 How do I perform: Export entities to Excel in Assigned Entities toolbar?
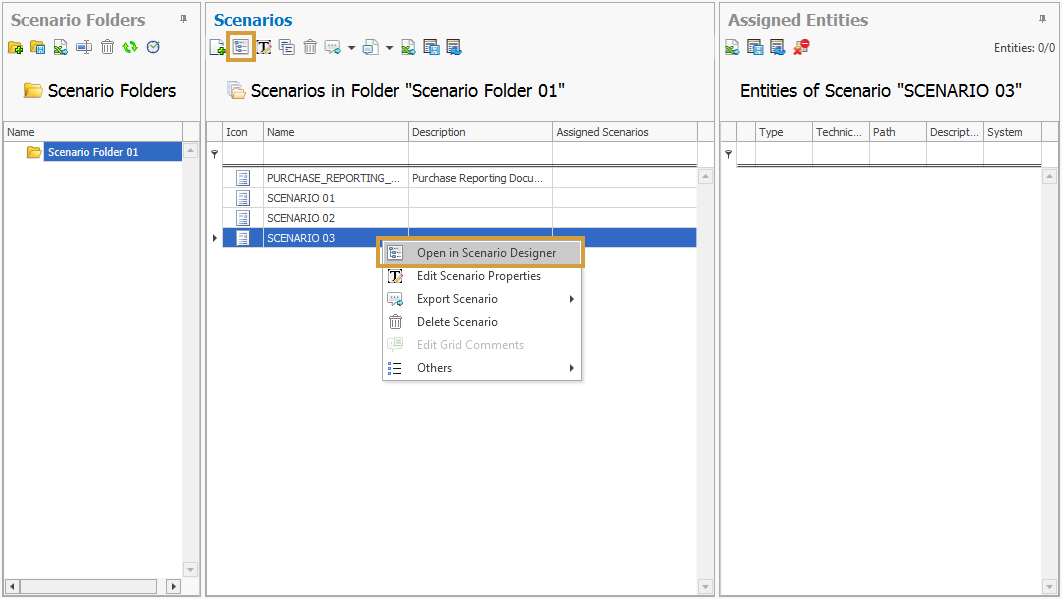732,47
